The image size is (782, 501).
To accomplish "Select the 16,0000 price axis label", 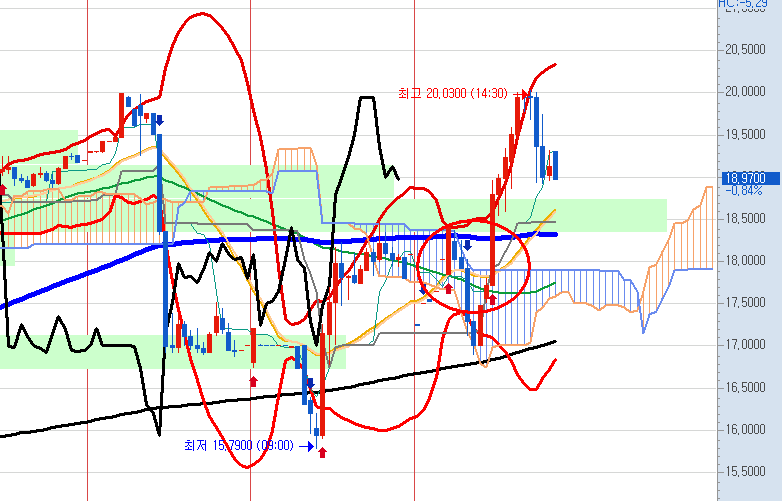I will click(745, 429).
